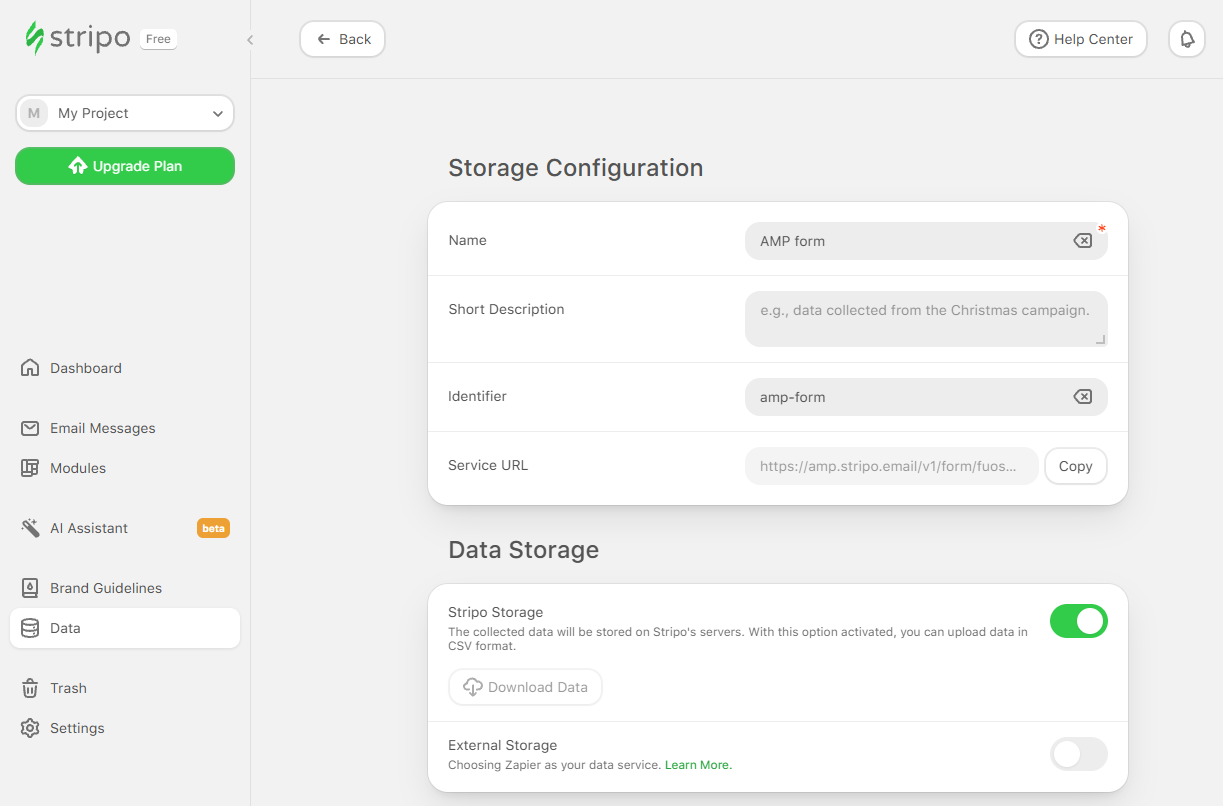Click the Dashboard home icon
This screenshot has height=806, width=1223.
(x=30, y=368)
